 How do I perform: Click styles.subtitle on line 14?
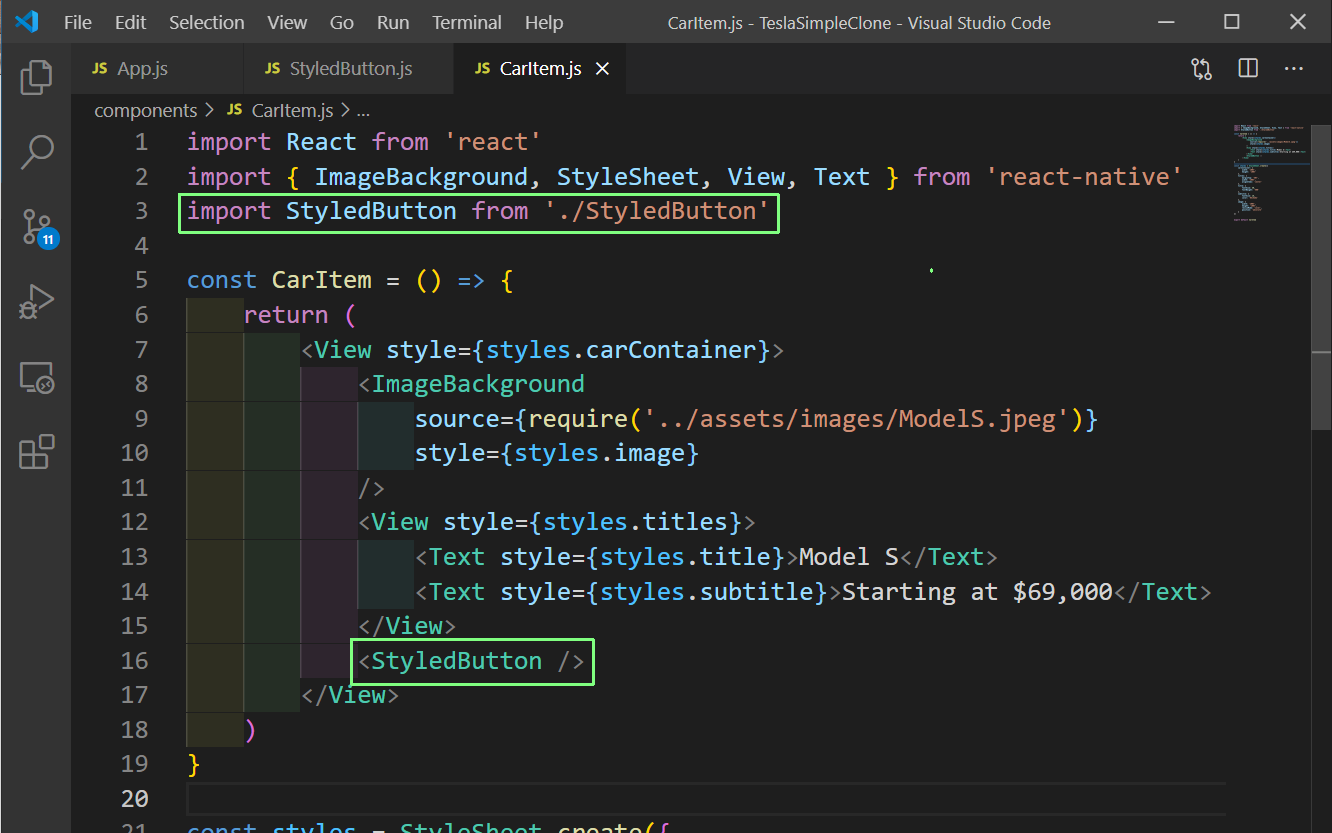pos(707,592)
